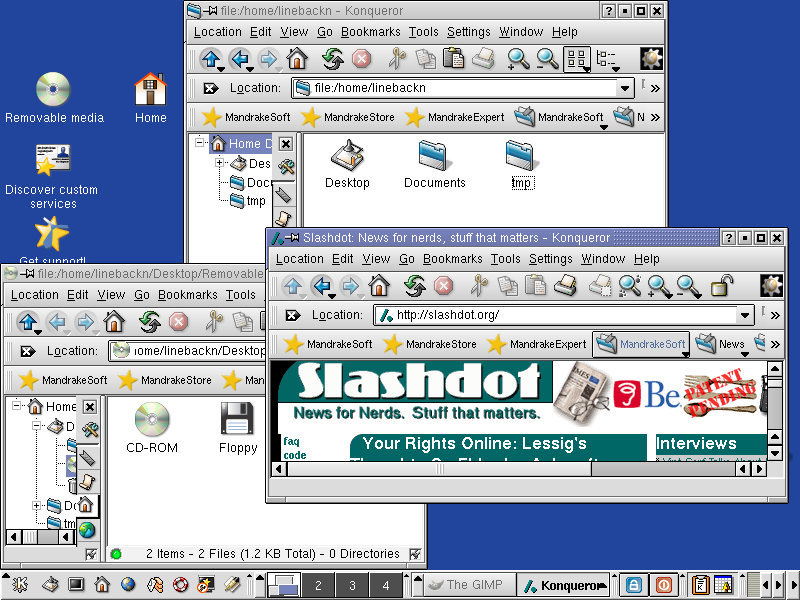Click the Up arrow in the Removable window toolbar
800x600 pixels.
click(28, 322)
